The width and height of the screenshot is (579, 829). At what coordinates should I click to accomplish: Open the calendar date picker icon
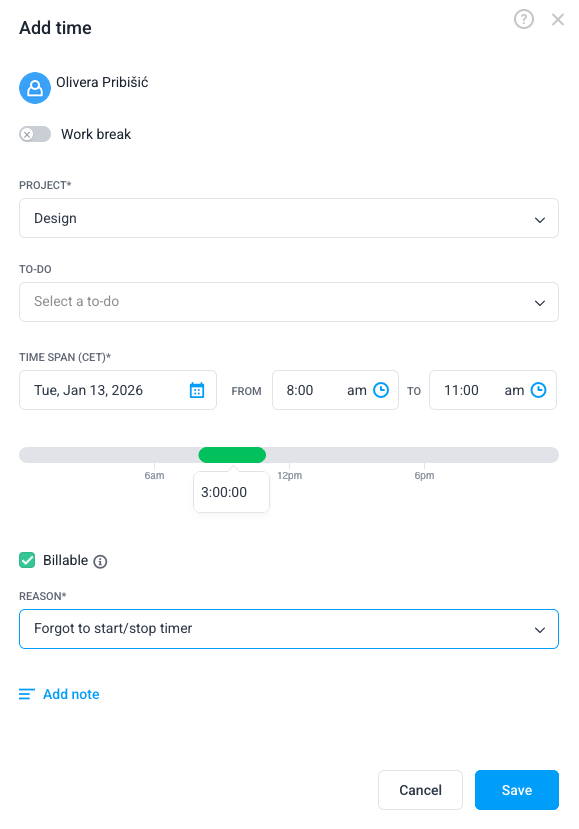click(x=197, y=390)
